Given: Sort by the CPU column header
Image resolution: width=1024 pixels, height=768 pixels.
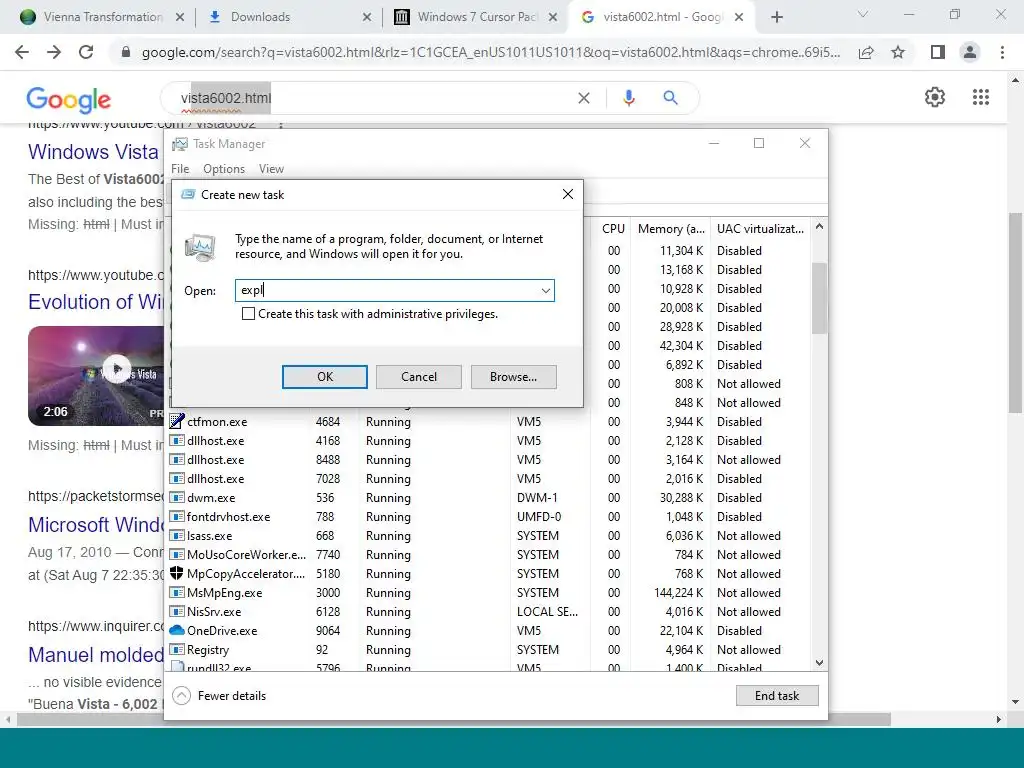Looking at the screenshot, I should pos(613,229).
